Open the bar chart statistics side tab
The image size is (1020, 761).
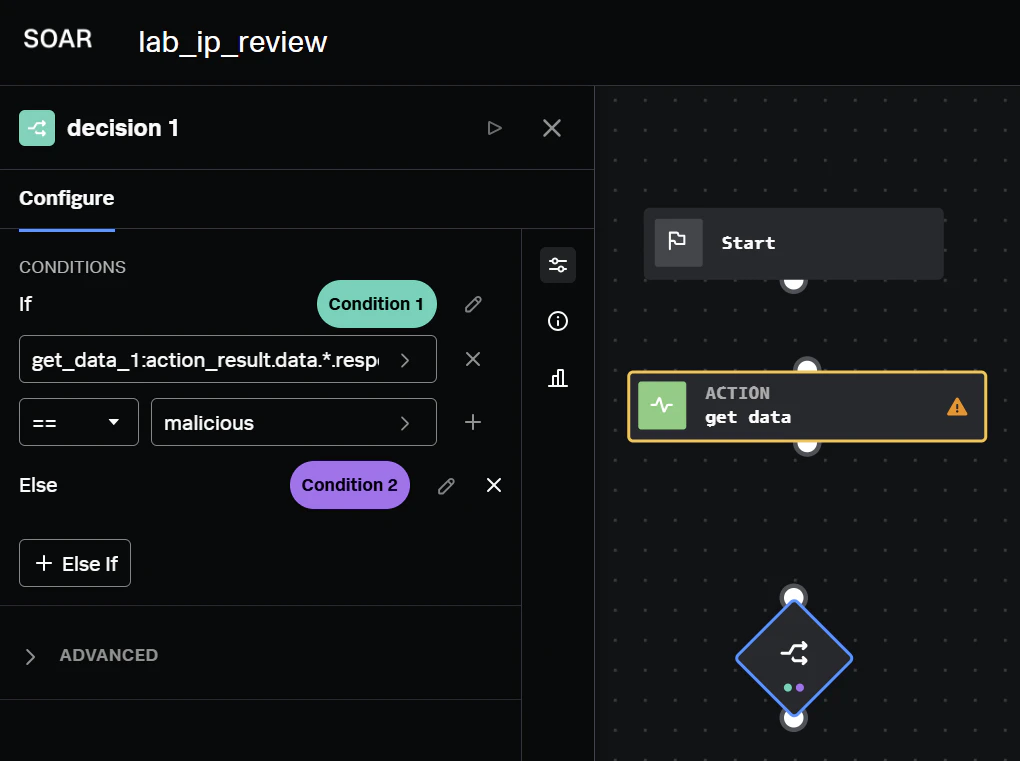pos(557,378)
